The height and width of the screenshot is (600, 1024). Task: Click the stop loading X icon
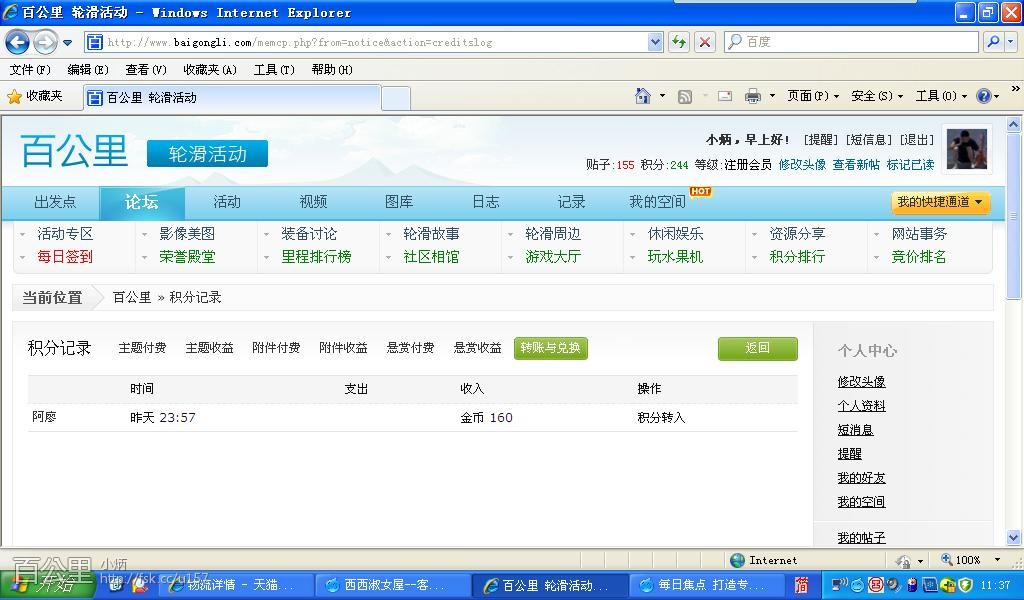tap(705, 42)
